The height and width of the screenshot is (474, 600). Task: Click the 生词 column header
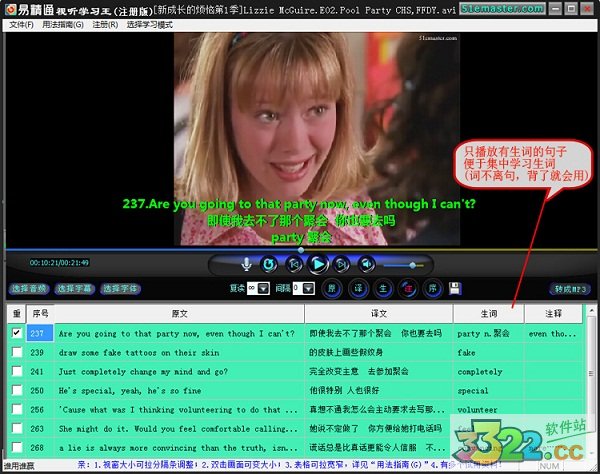[489, 314]
